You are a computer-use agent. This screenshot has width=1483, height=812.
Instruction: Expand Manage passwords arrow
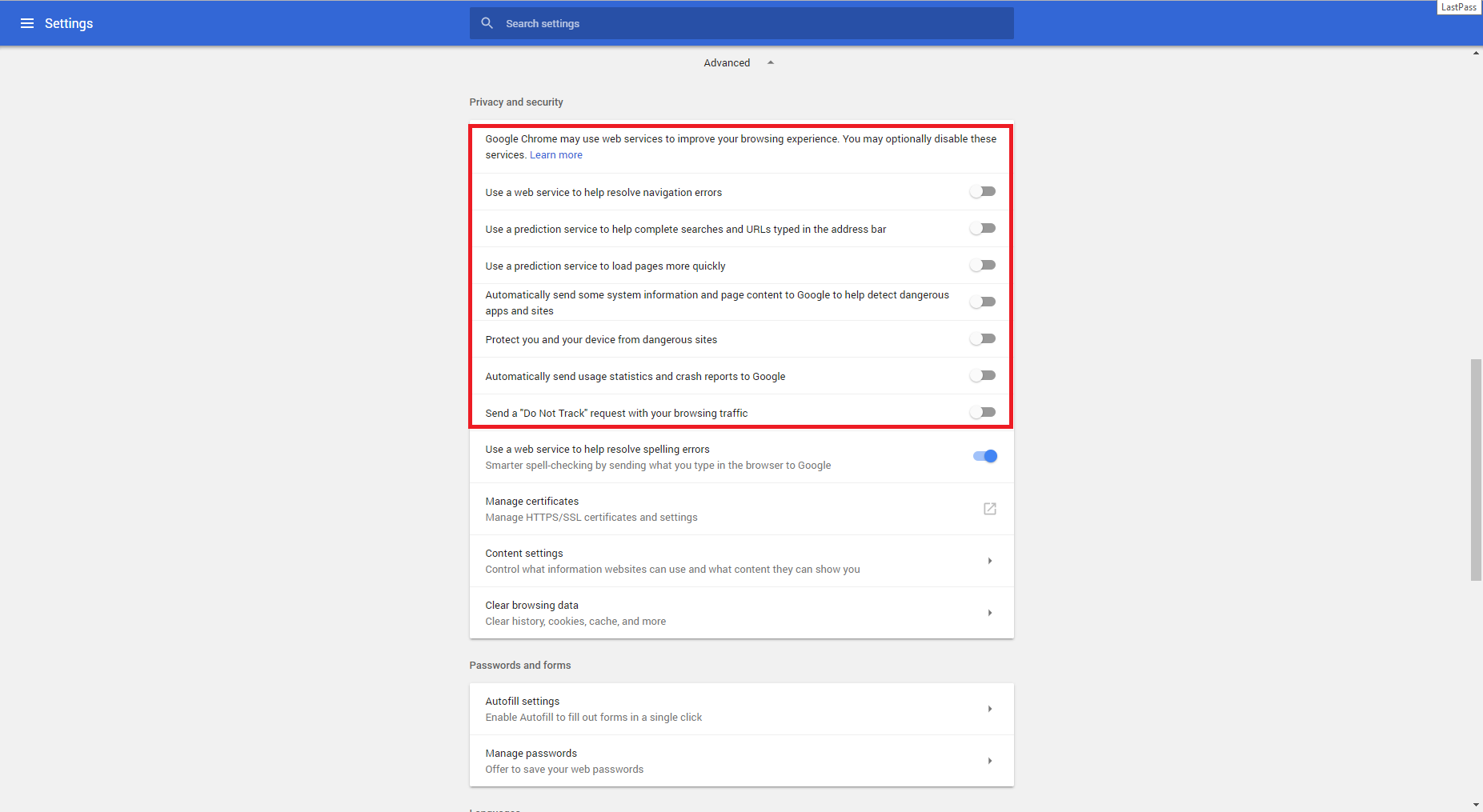coord(990,761)
